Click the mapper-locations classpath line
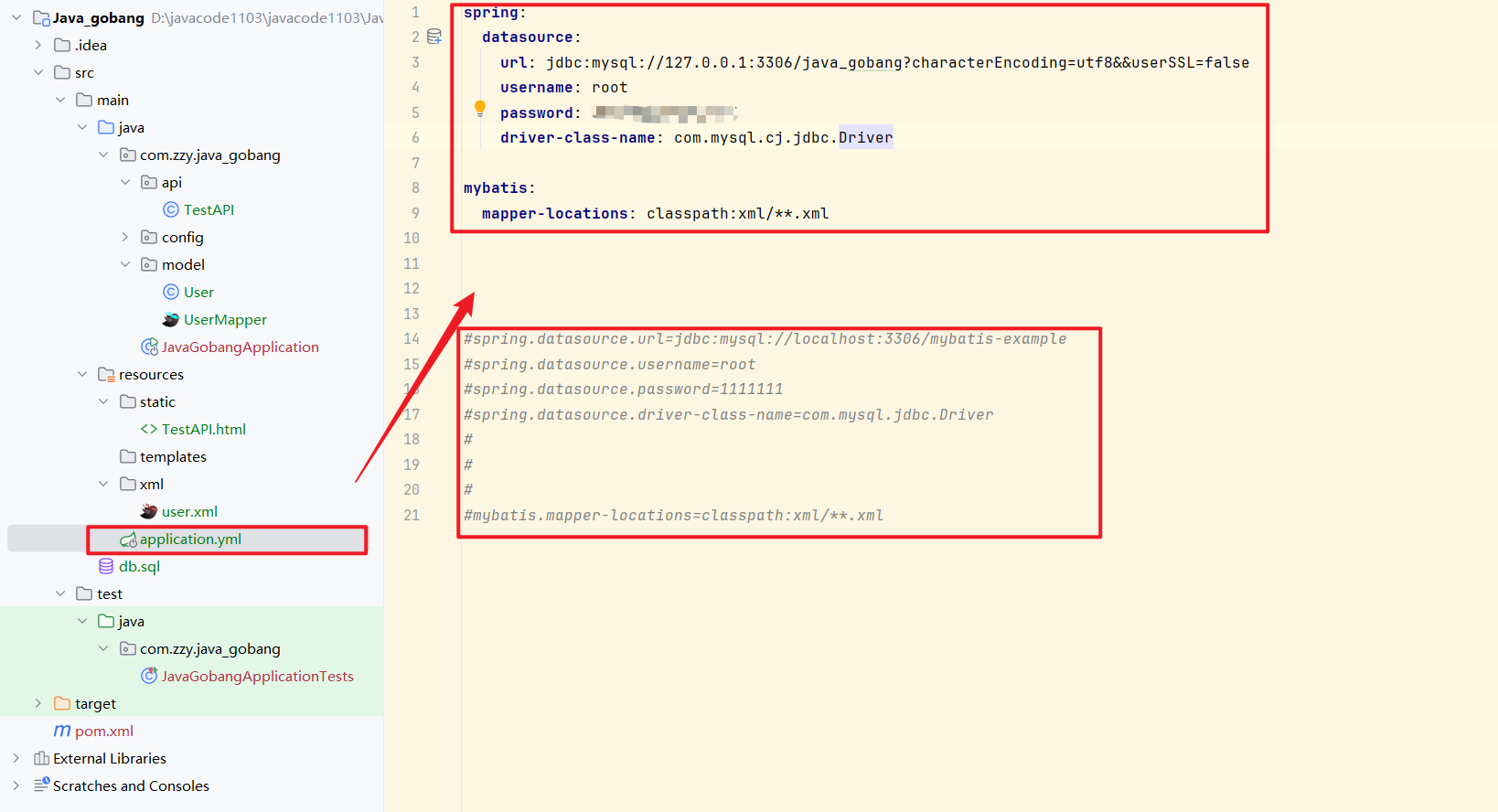This screenshot has height=812, width=1498. 655,213
